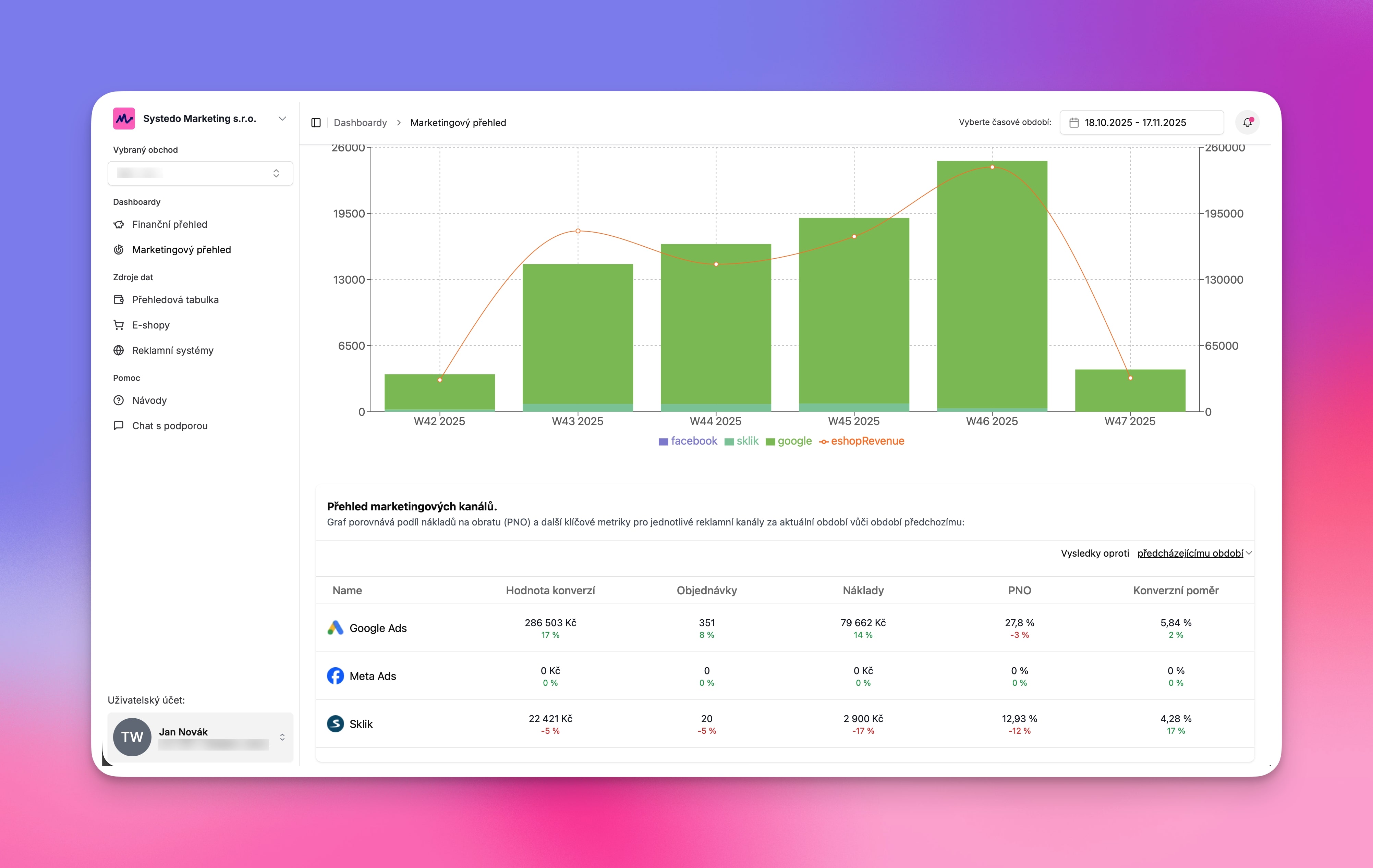Click the date range 18.10.2025 - 17.11.2025 field
The image size is (1373, 868).
pos(1135,123)
